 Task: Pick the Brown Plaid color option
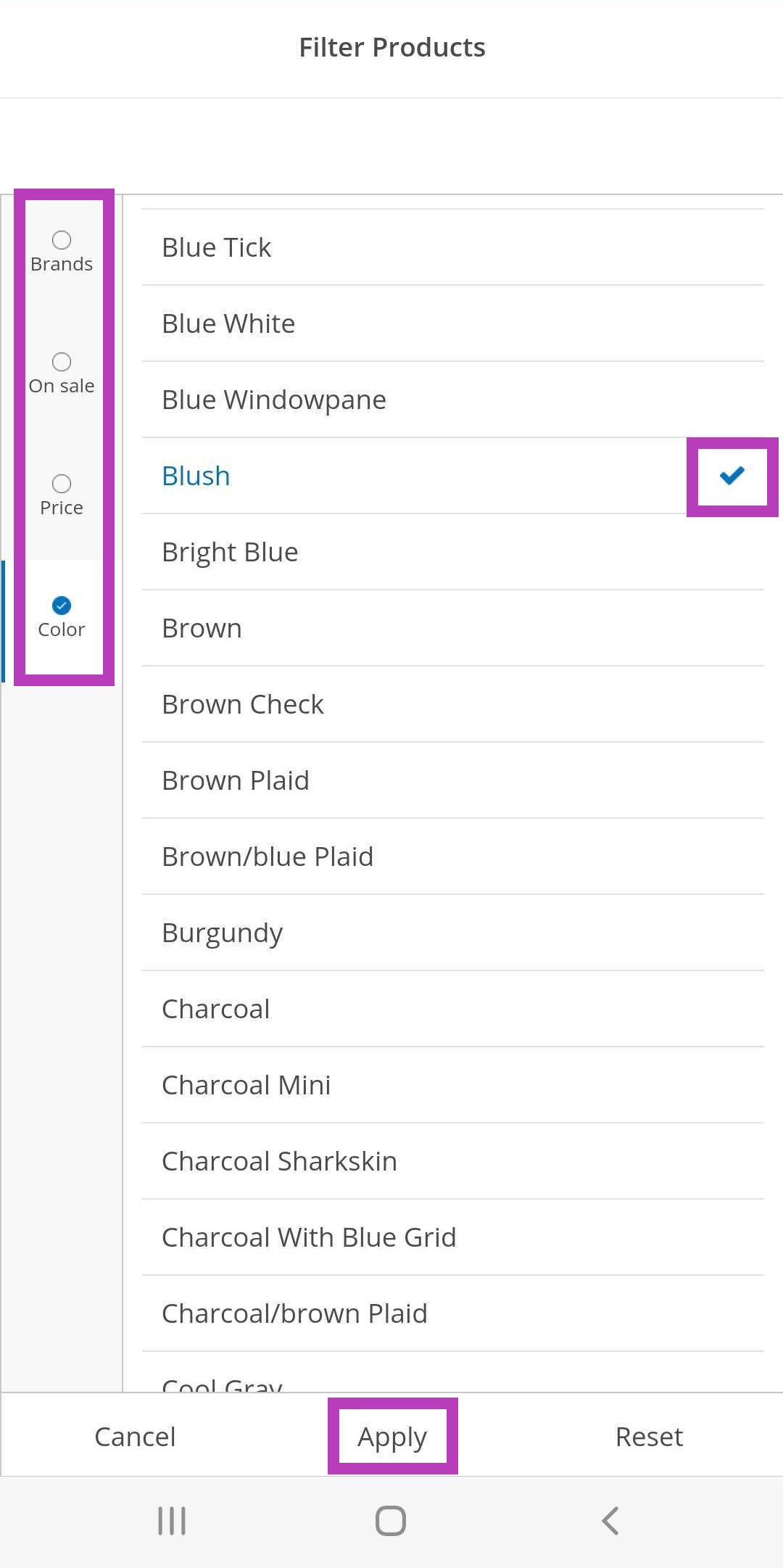point(236,781)
